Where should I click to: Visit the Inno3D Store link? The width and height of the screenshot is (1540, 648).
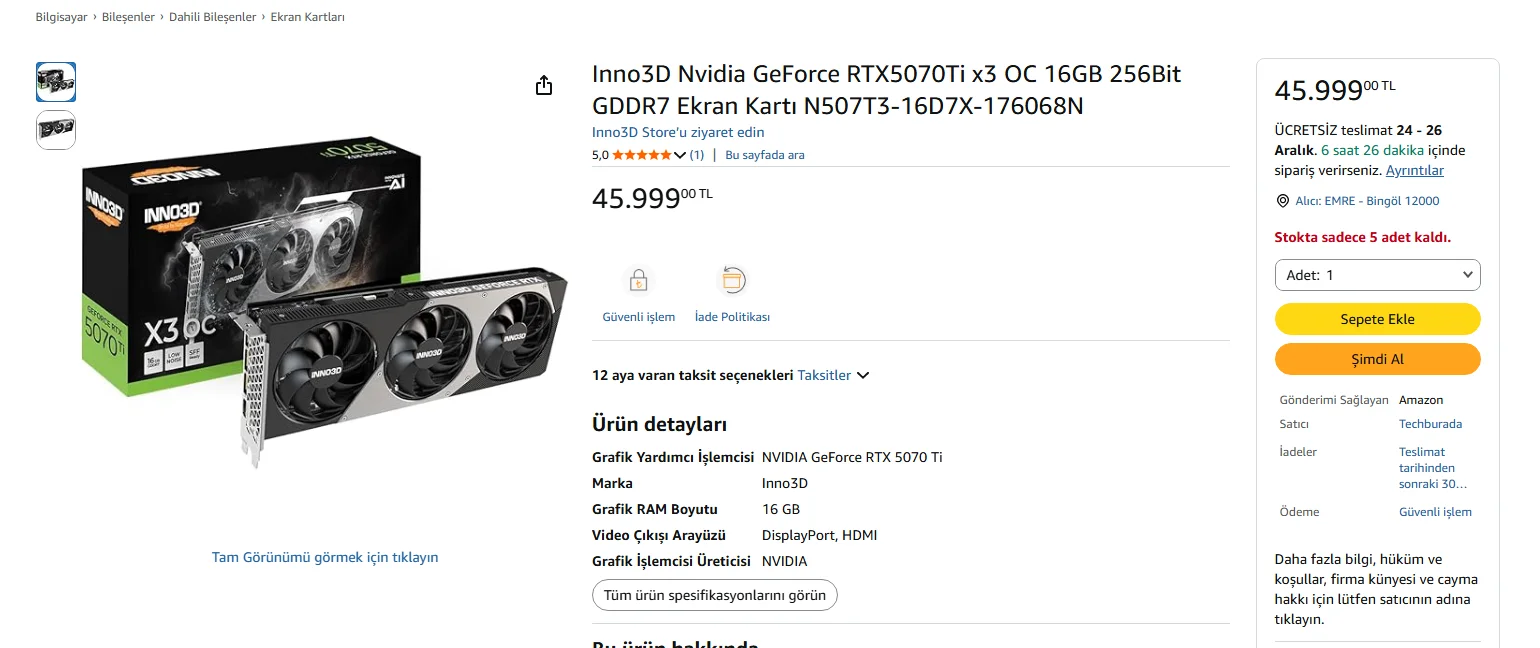tap(678, 132)
